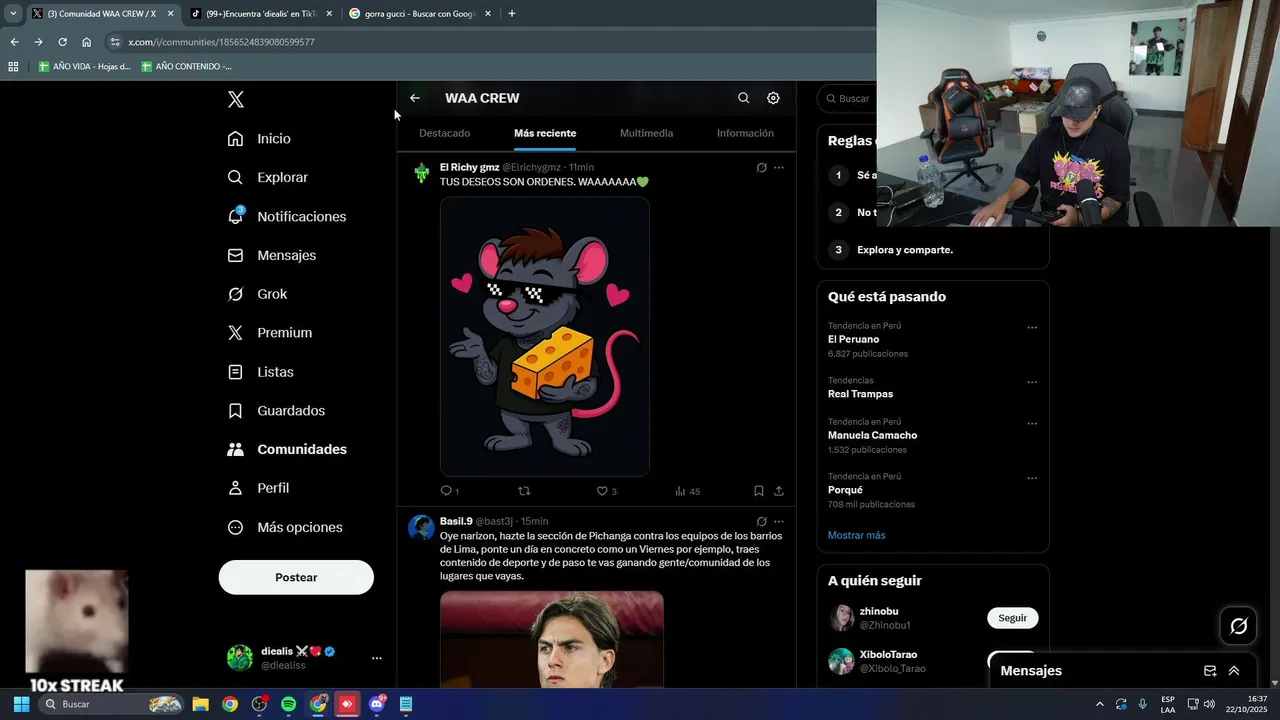1280x720 pixels.
Task: Open XiboloTarao suggested profile
Action: [888, 655]
